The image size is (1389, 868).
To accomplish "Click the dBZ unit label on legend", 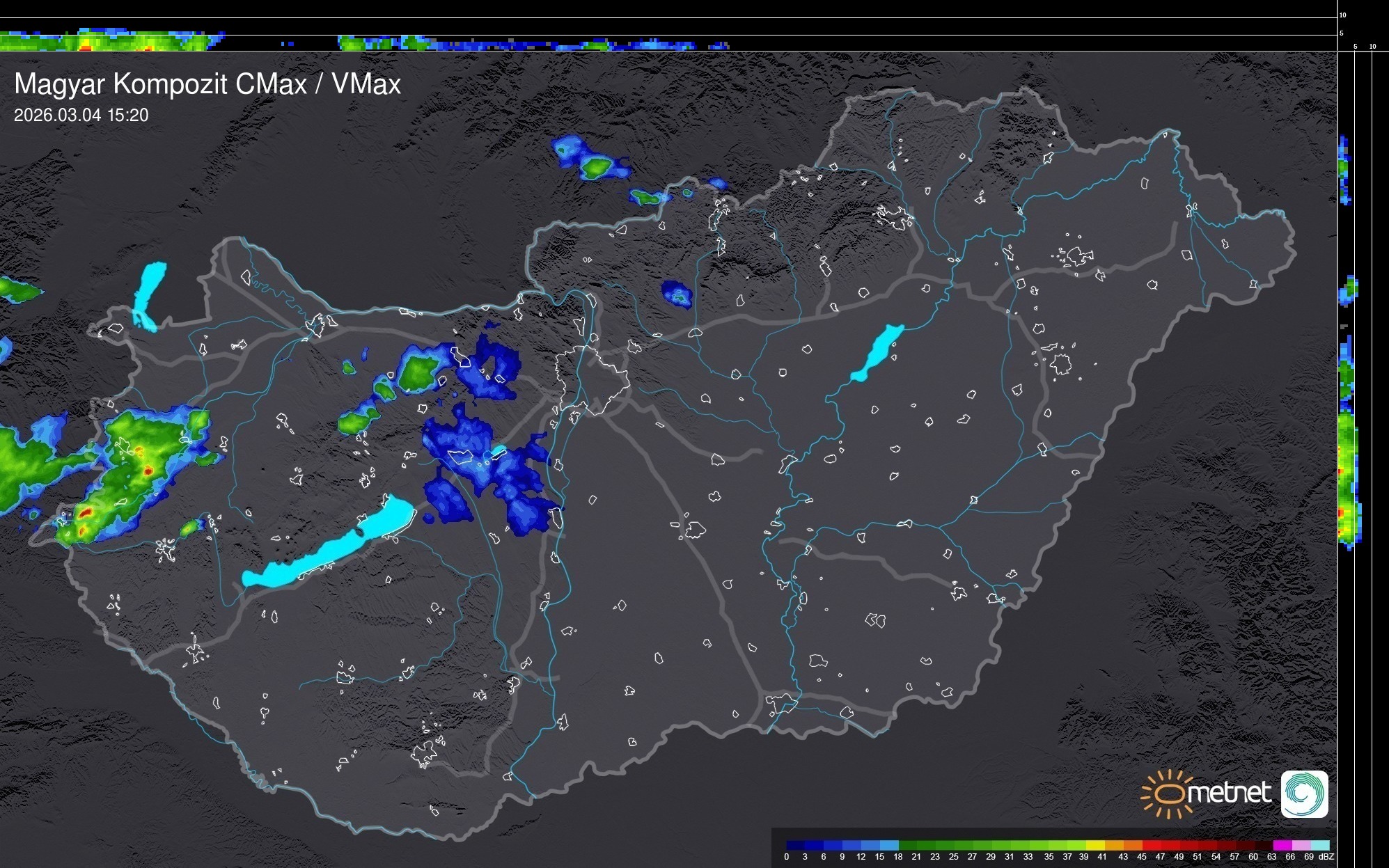I will 1326,857.
